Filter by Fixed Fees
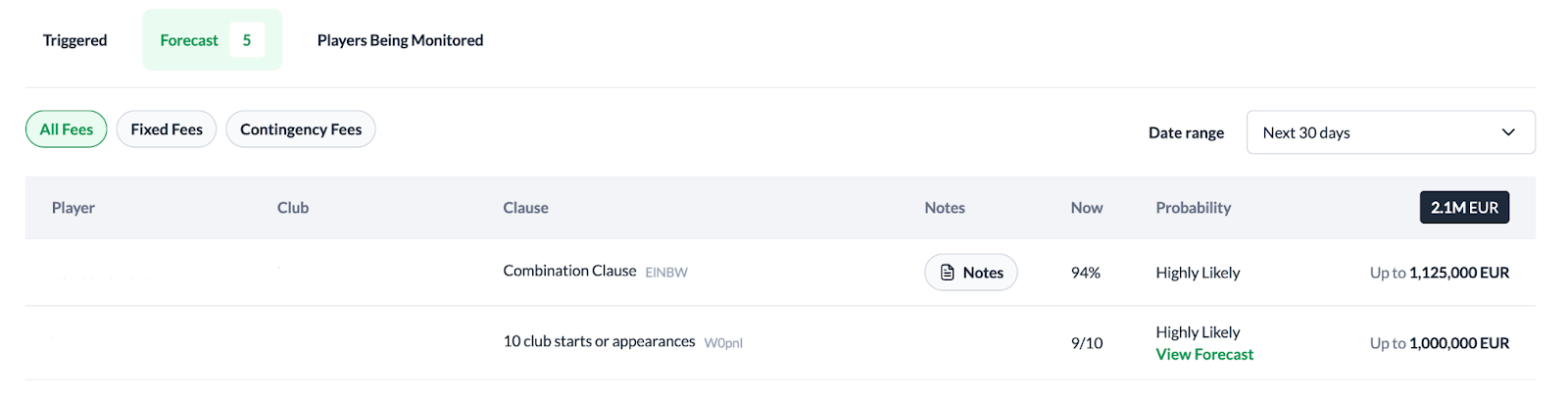1568x403 pixels. (x=167, y=129)
